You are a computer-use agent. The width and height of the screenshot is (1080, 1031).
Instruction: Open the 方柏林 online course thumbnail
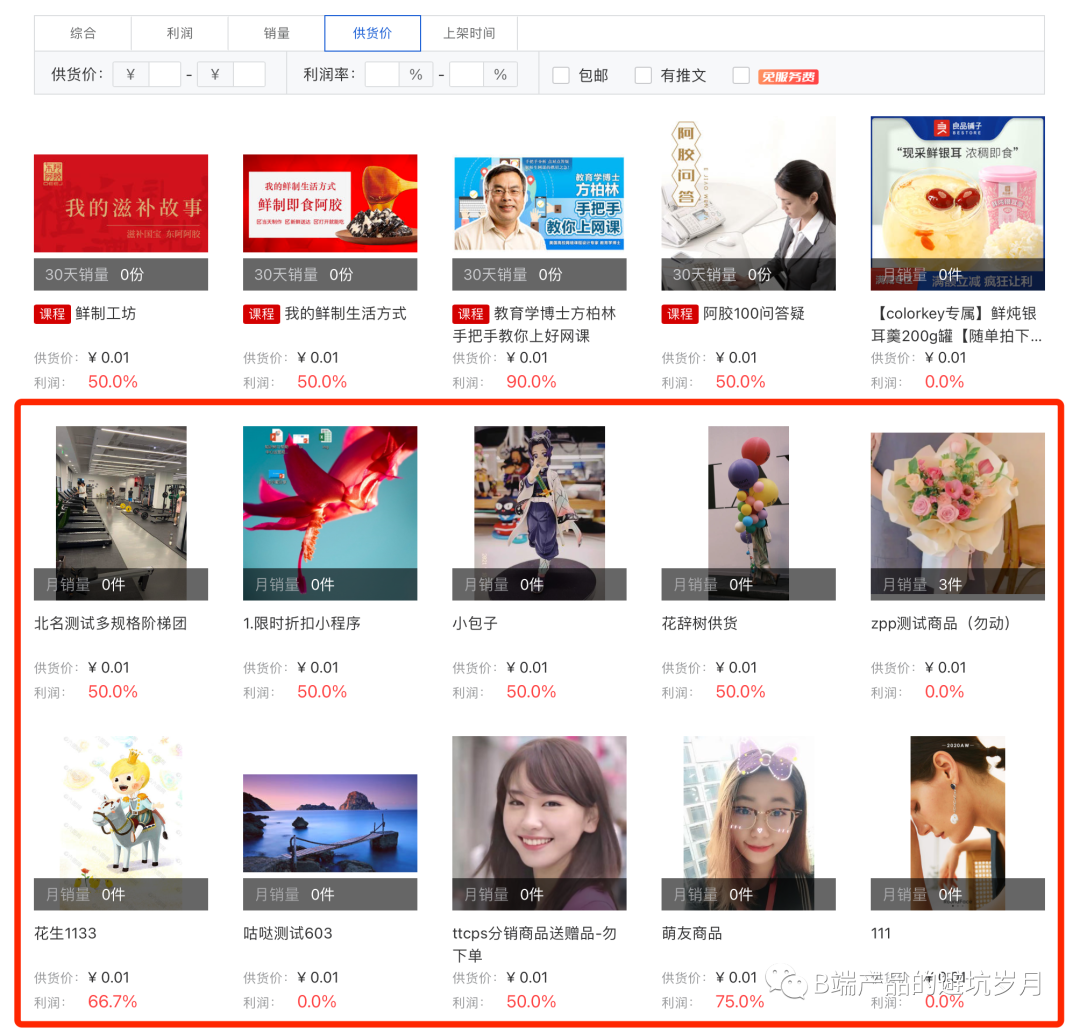coord(539,203)
